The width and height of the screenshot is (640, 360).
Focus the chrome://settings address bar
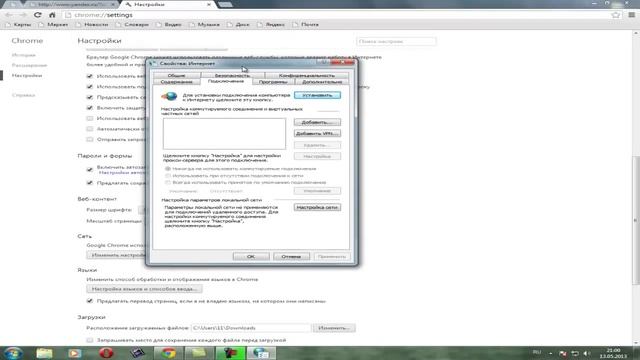pyautogui.click(x=335, y=15)
